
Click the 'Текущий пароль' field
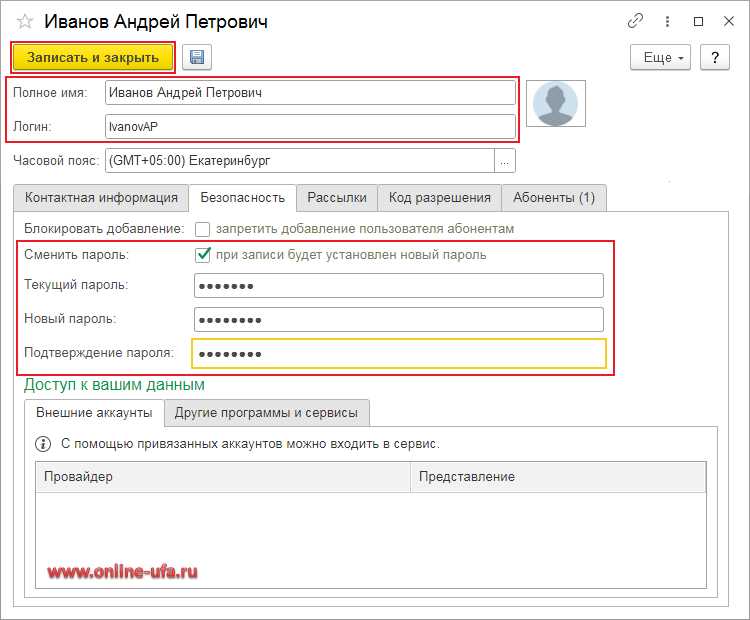398,286
